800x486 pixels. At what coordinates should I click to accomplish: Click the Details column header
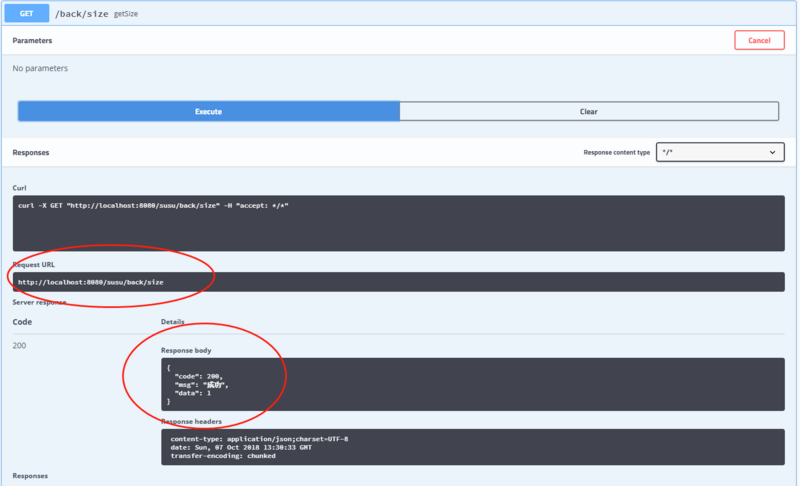point(172,322)
